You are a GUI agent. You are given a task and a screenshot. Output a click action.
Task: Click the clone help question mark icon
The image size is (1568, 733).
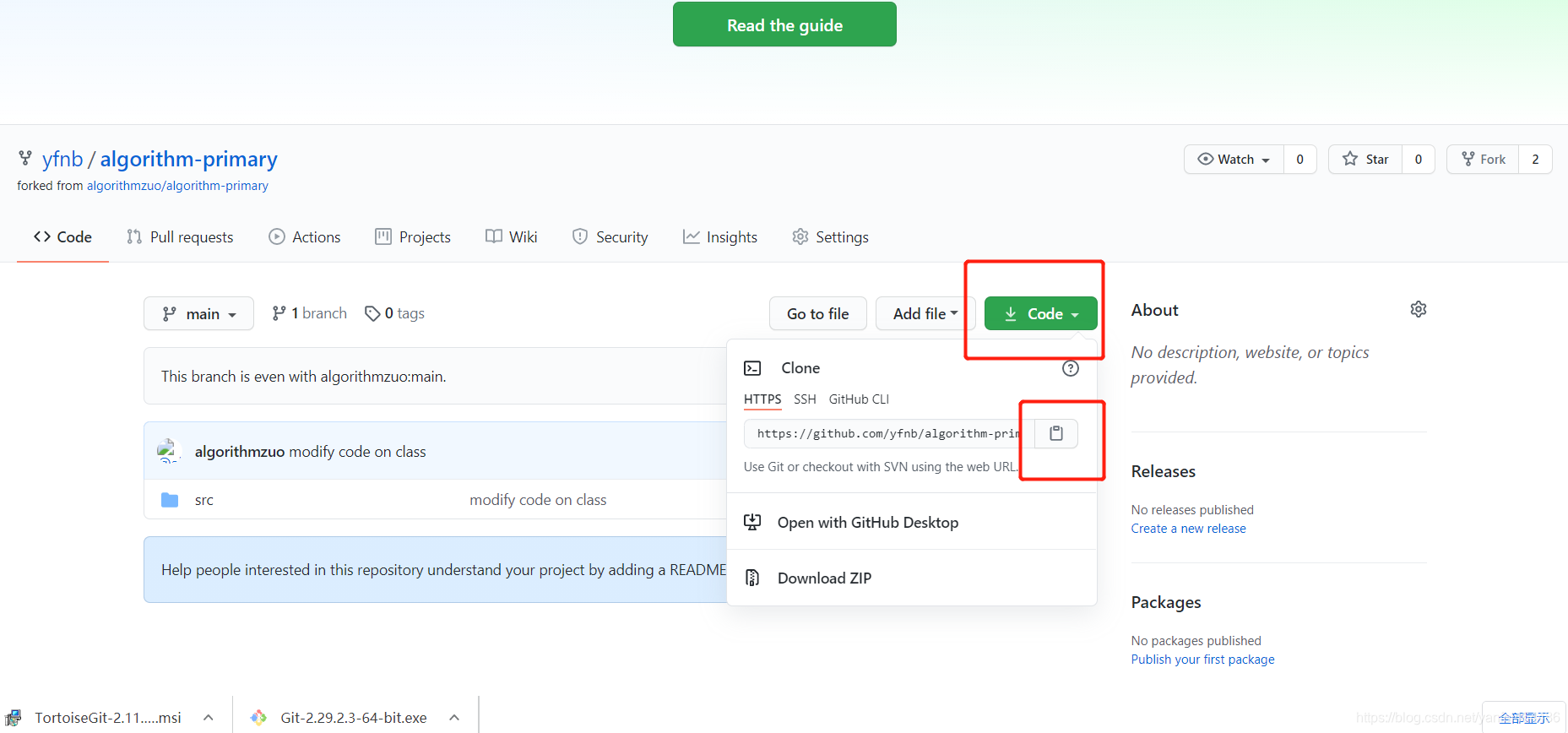1071,368
